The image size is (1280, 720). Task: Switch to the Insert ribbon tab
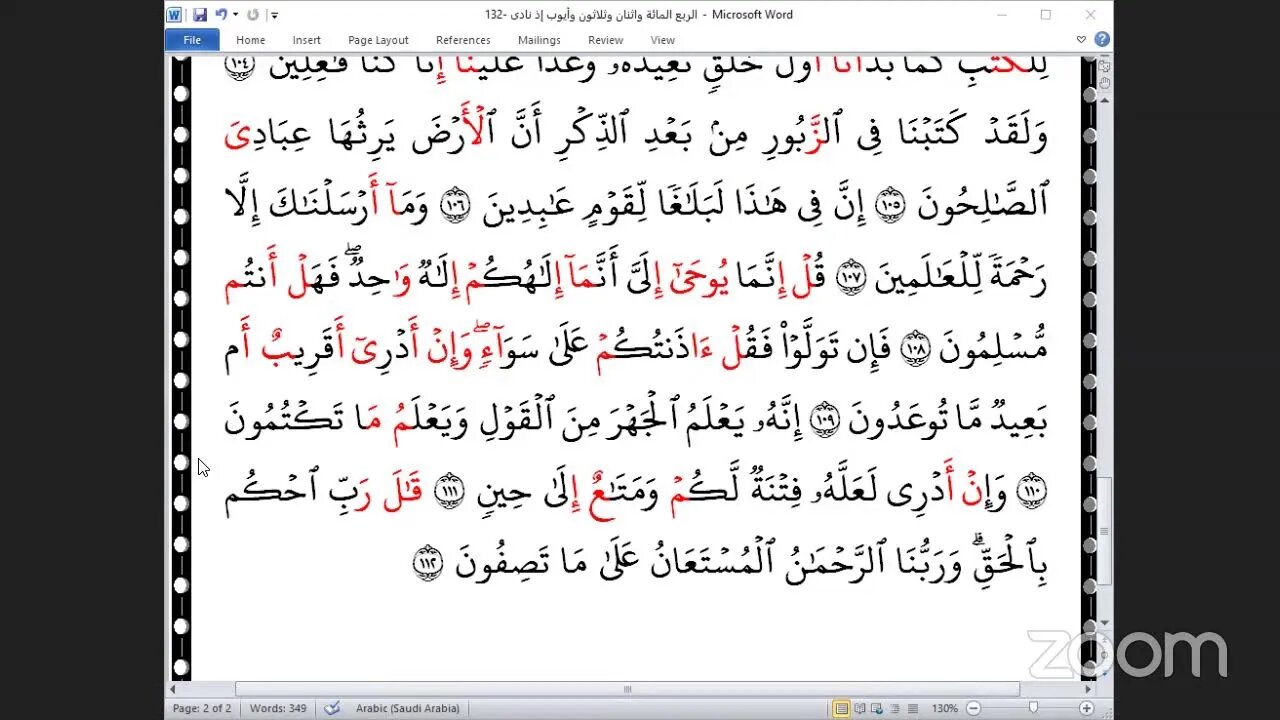tap(307, 40)
